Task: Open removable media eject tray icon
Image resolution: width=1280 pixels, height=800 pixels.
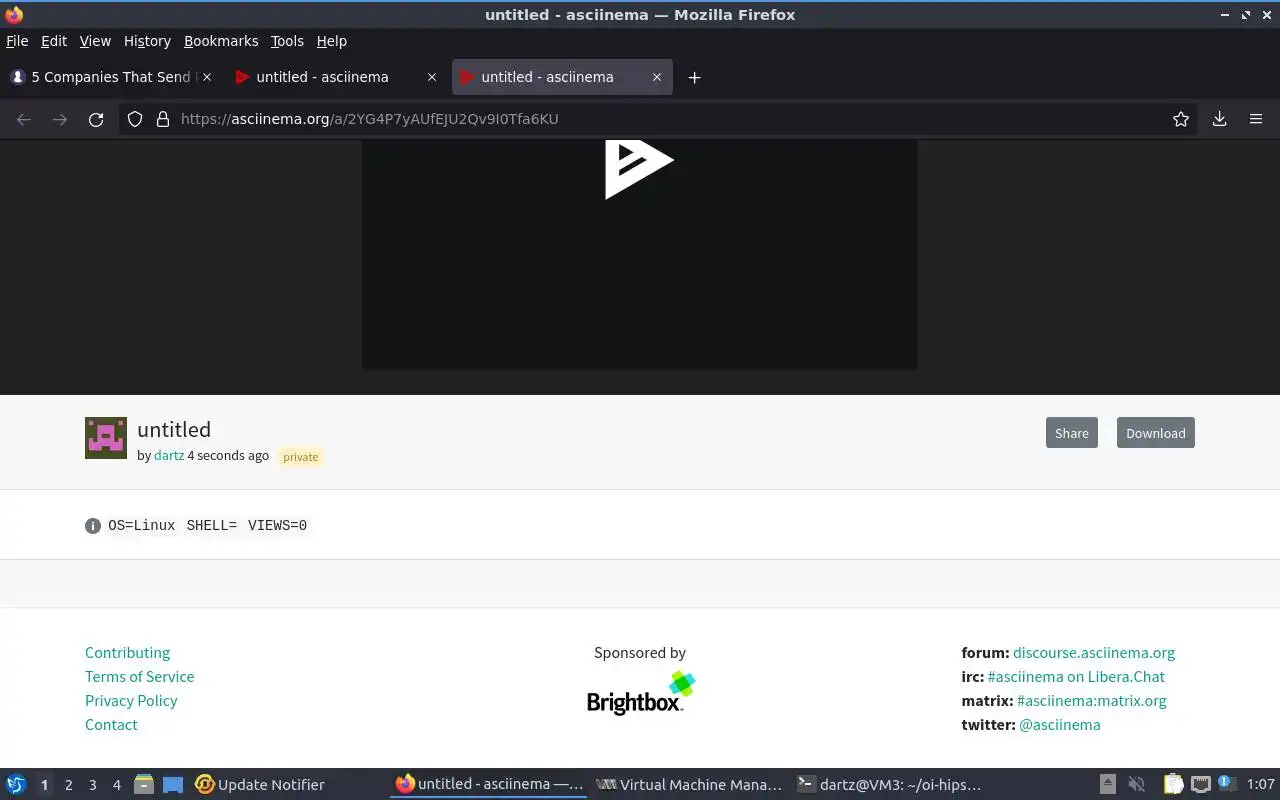Action: pyautogui.click(x=1108, y=785)
